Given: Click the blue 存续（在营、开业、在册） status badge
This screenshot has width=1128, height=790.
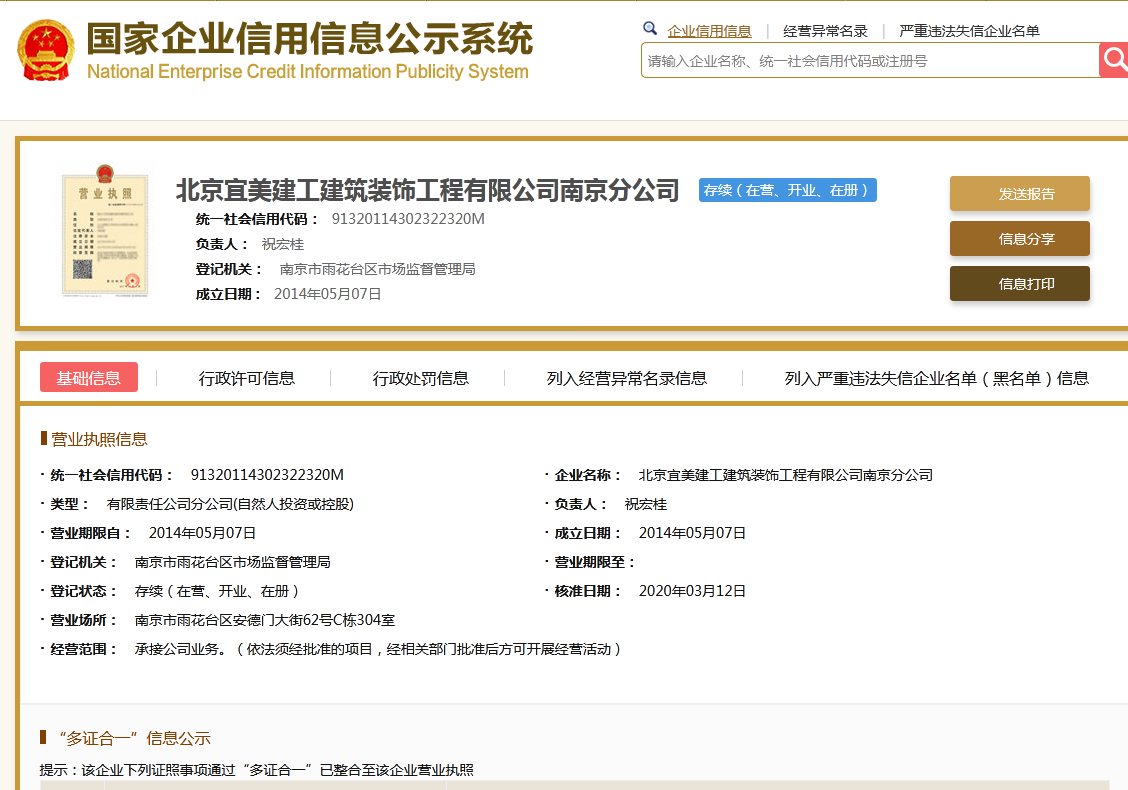Looking at the screenshot, I should click(x=788, y=190).
